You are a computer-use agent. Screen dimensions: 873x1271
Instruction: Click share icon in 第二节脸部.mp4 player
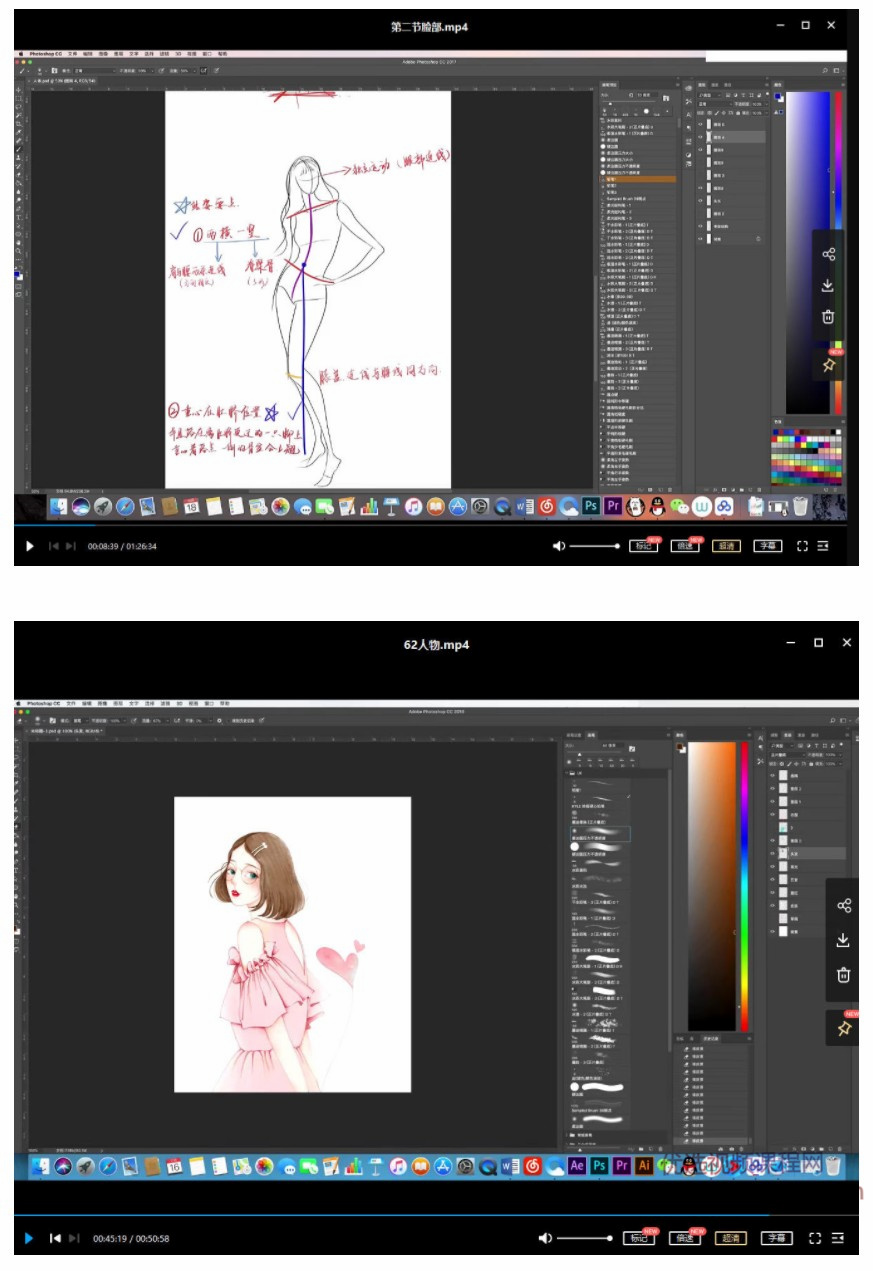pyautogui.click(x=828, y=254)
